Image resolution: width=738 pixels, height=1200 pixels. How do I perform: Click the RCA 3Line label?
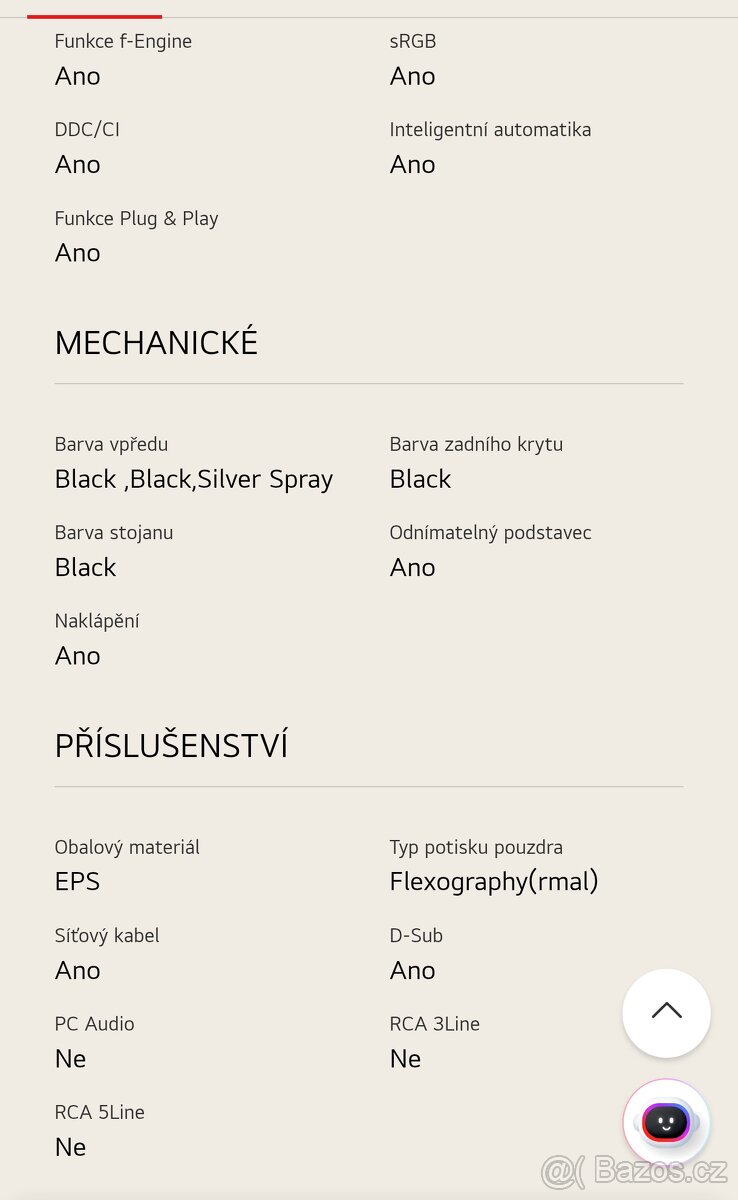pyautogui.click(x=434, y=1024)
